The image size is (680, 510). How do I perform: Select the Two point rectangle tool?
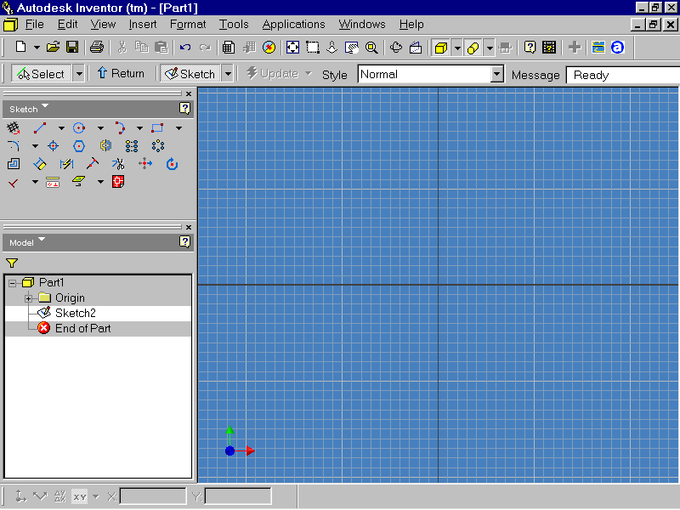click(x=157, y=128)
